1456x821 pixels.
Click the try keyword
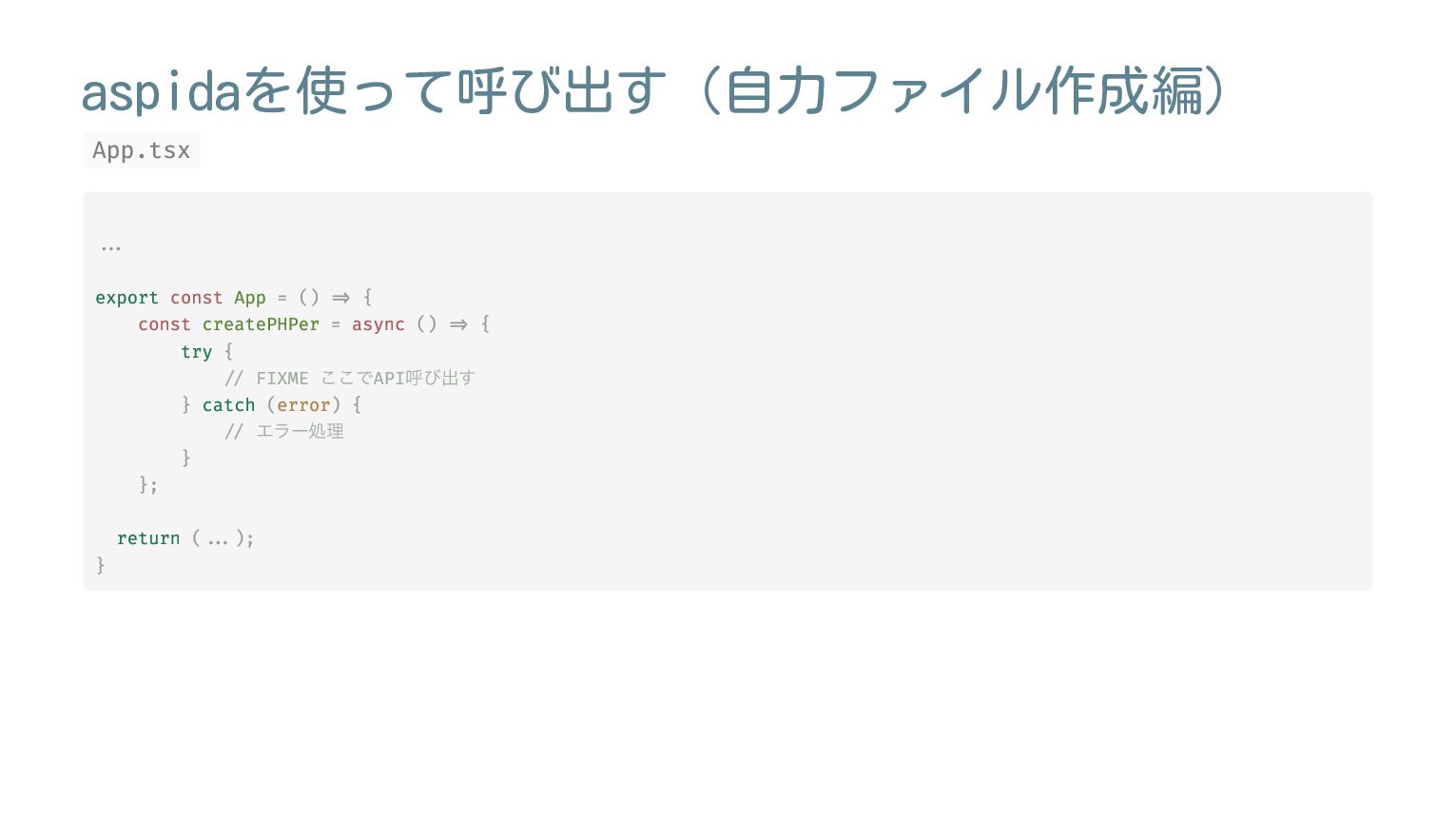click(197, 352)
